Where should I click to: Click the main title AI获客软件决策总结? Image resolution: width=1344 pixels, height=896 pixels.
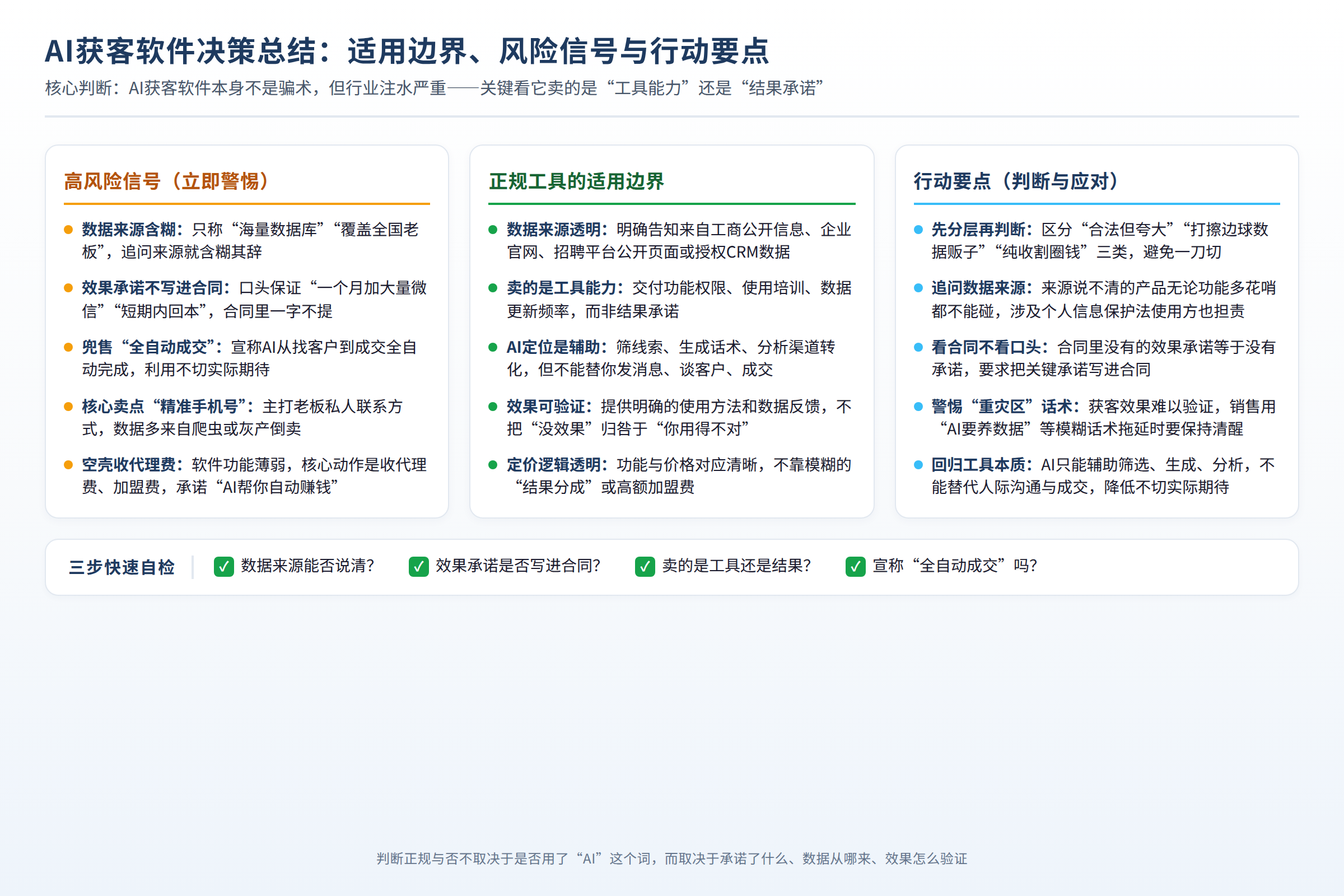[408, 51]
